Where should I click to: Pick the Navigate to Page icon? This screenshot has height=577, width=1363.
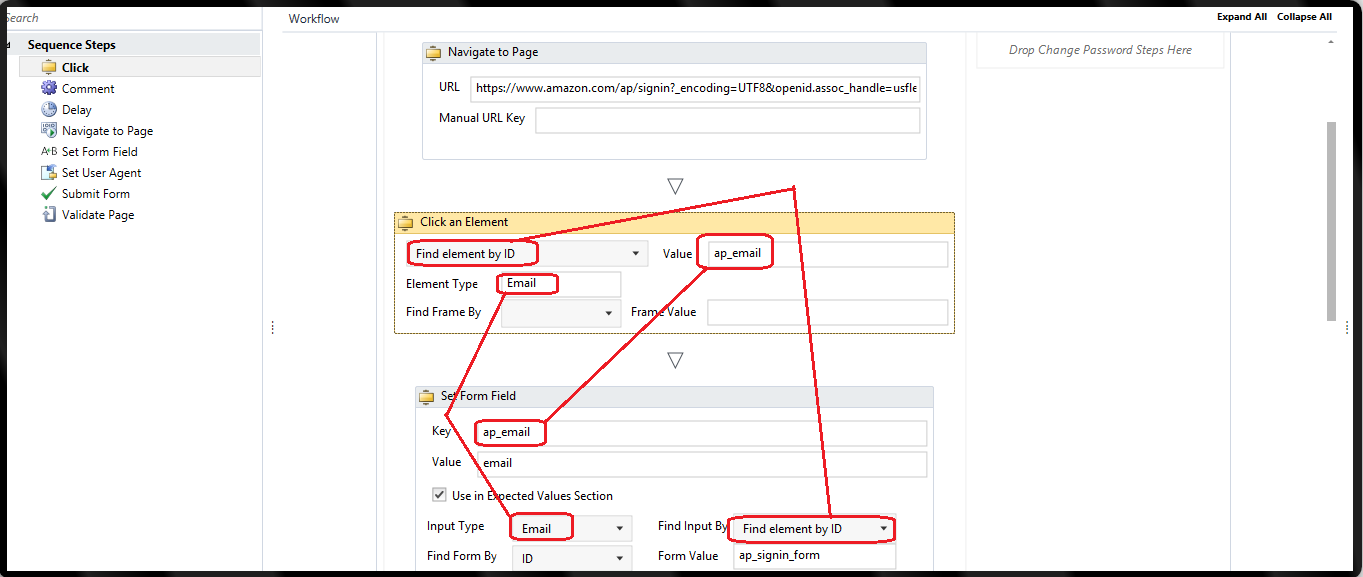(49, 130)
